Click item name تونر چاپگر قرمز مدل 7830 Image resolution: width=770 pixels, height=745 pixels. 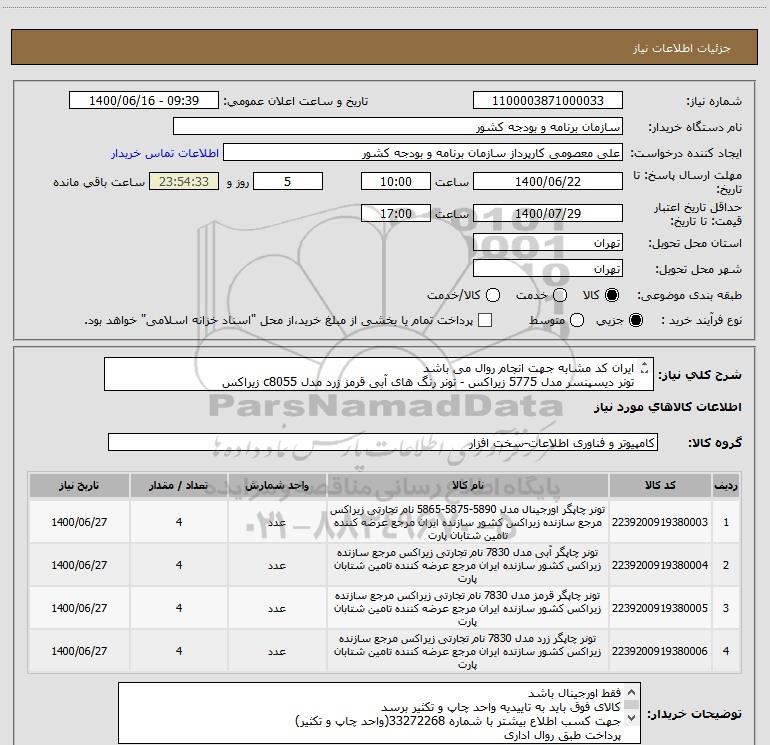[468, 608]
